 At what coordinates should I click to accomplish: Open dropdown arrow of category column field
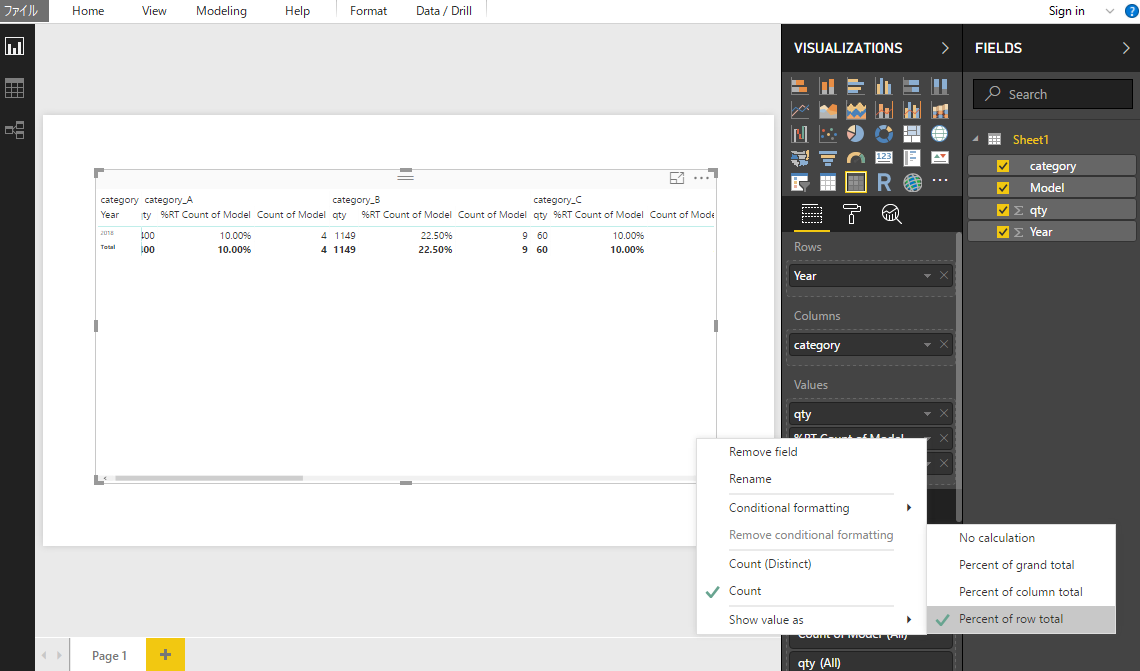927,345
